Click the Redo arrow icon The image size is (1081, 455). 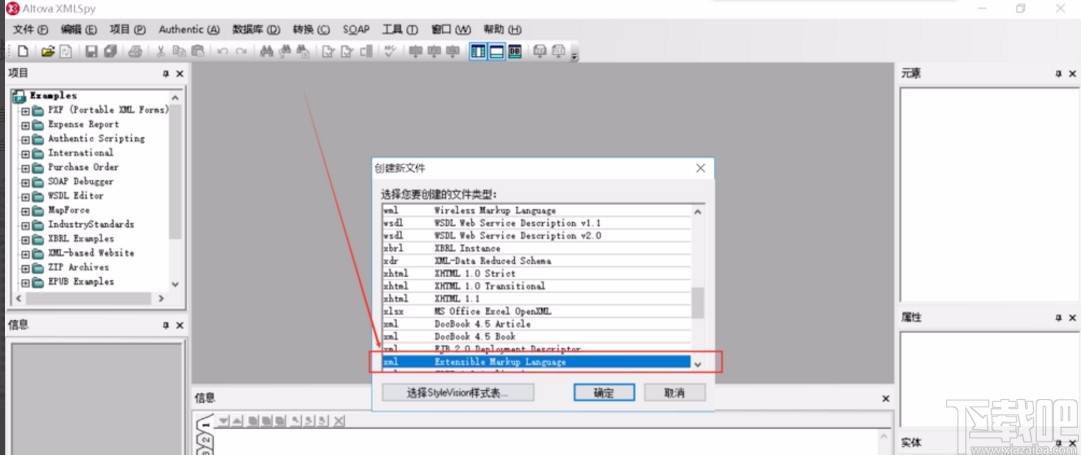pos(241,51)
